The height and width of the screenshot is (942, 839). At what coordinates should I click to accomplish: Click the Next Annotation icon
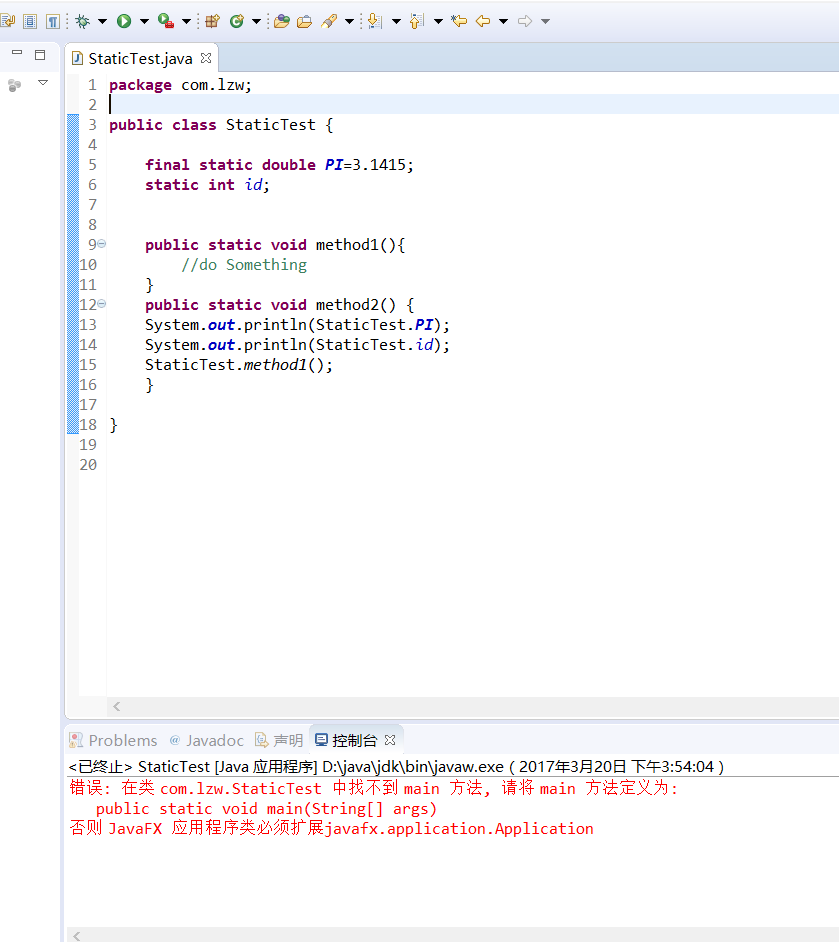375,21
